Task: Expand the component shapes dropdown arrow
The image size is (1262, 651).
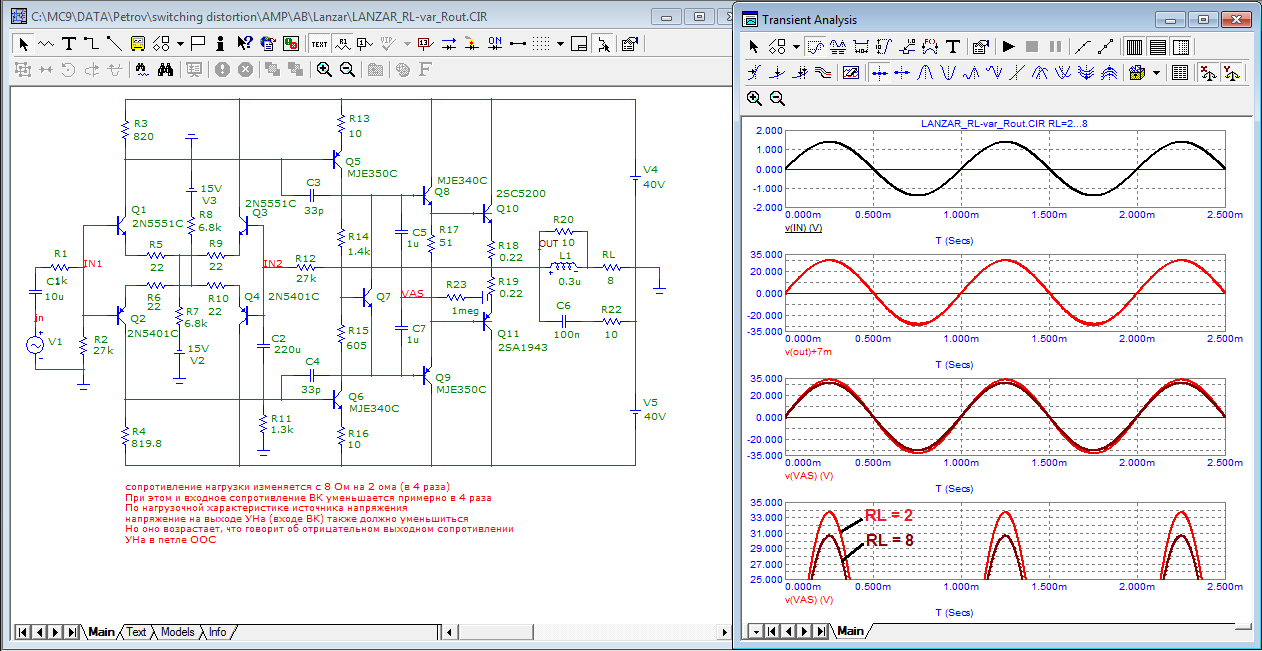Action: pos(180,44)
